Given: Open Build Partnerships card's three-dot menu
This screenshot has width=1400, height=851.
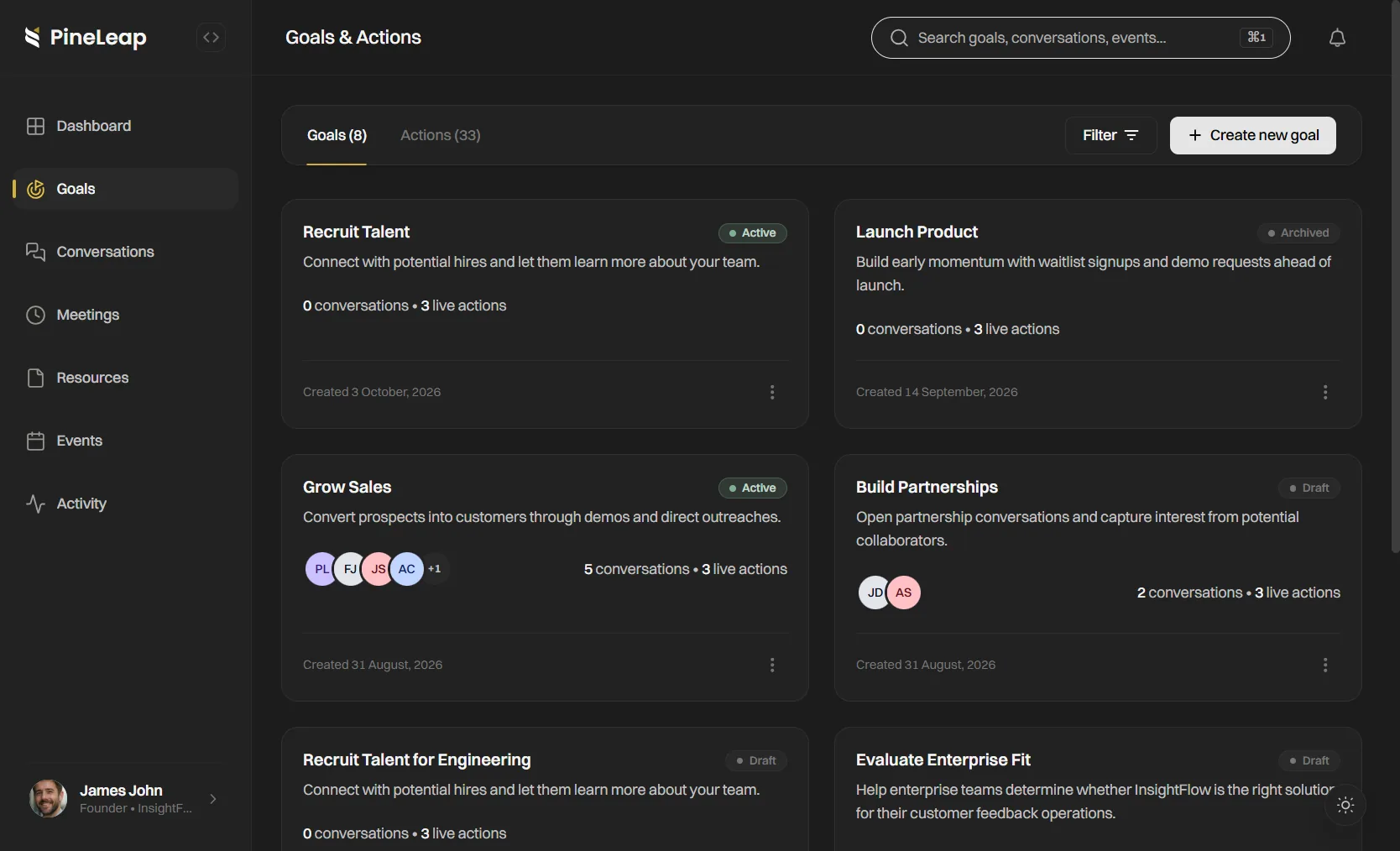Looking at the screenshot, I should point(1325,665).
